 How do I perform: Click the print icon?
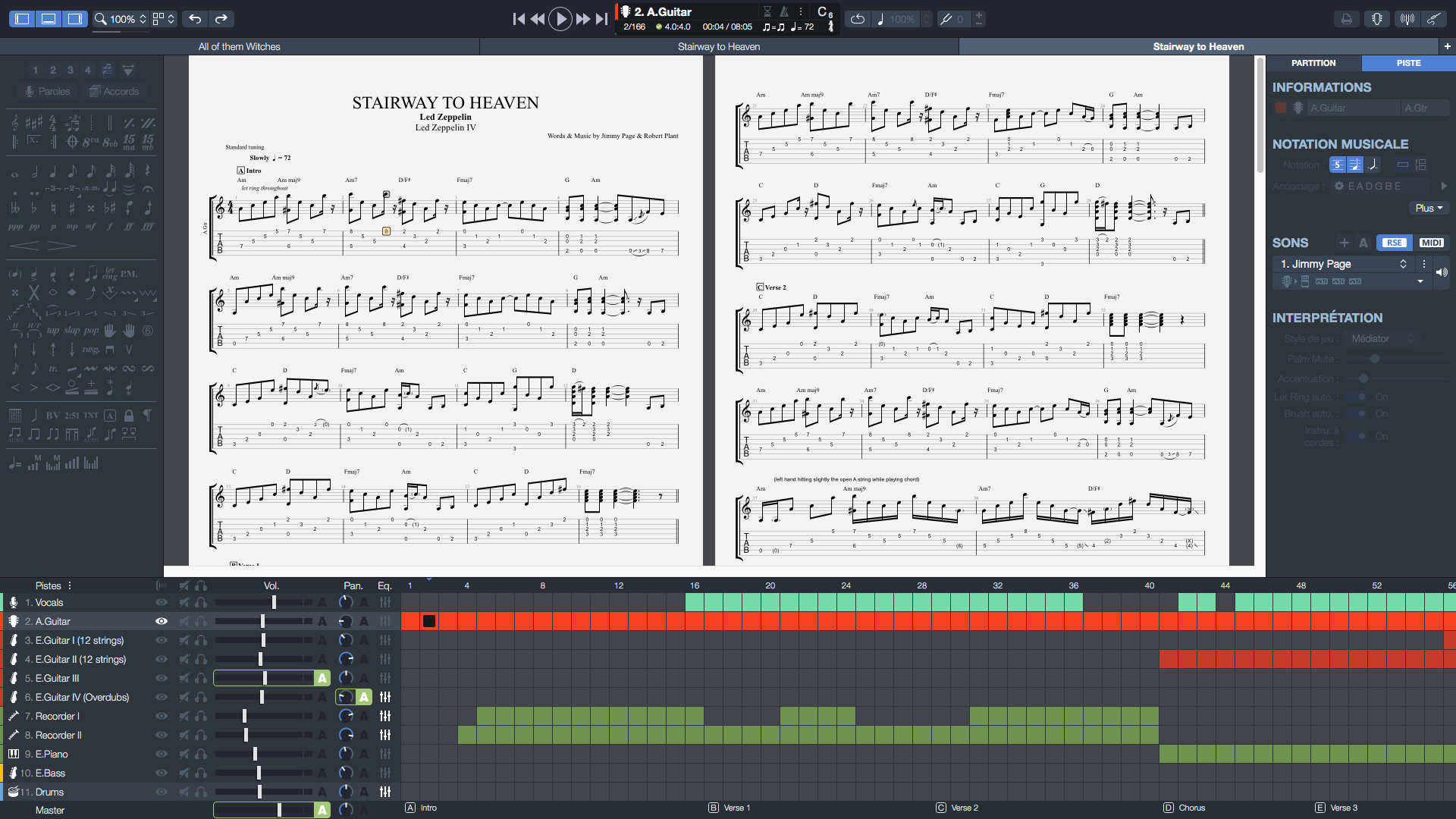coord(1346,18)
